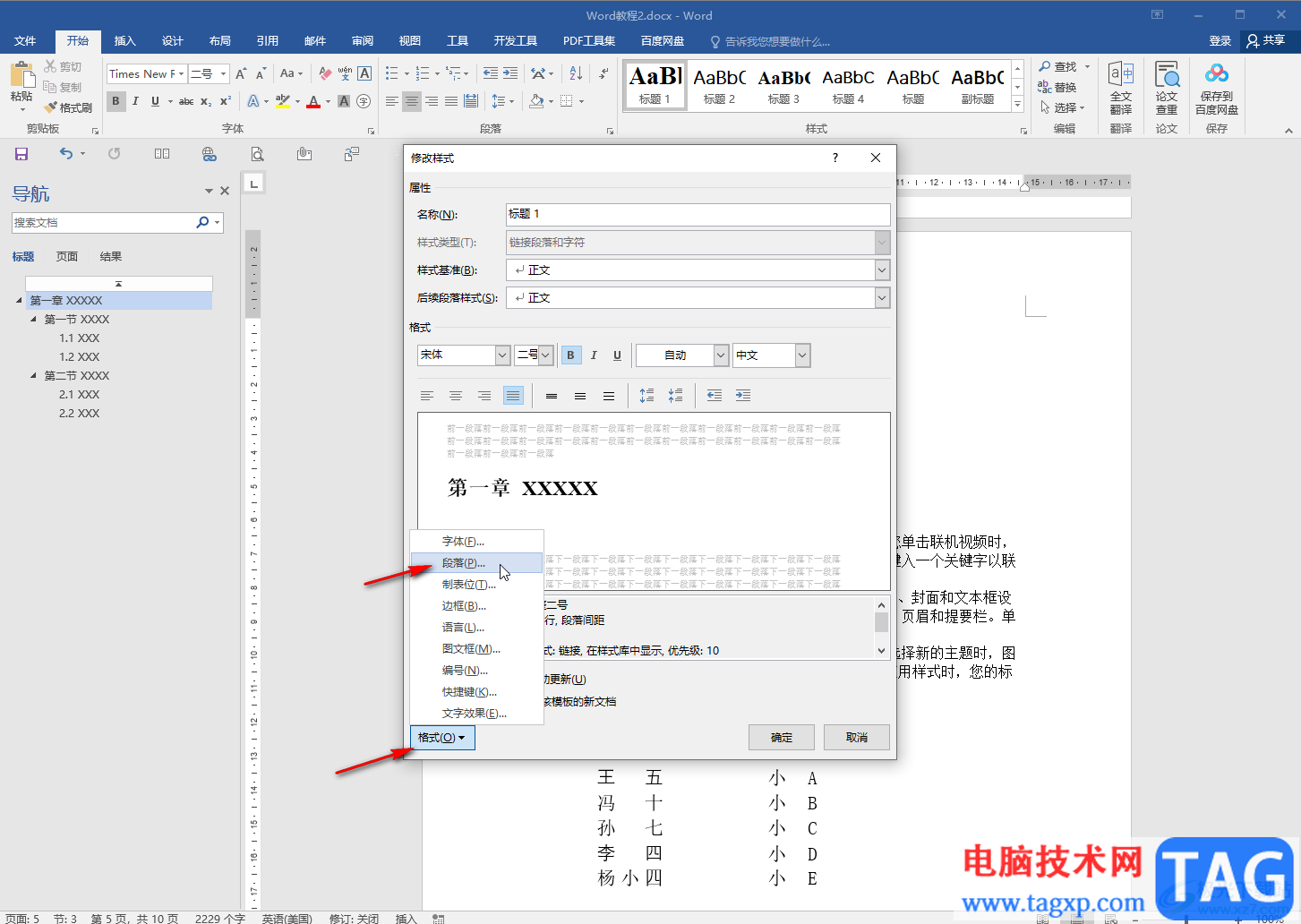Click the 取消 button
Image resolution: width=1301 pixels, height=924 pixels.
(857, 738)
